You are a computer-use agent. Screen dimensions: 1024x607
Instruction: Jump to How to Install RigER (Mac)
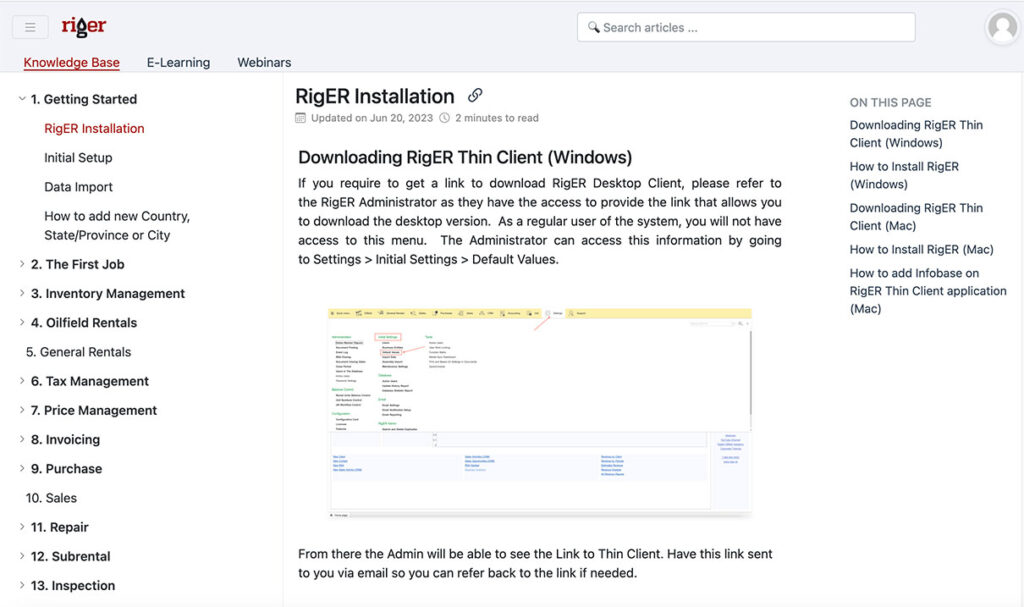pos(921,249)
